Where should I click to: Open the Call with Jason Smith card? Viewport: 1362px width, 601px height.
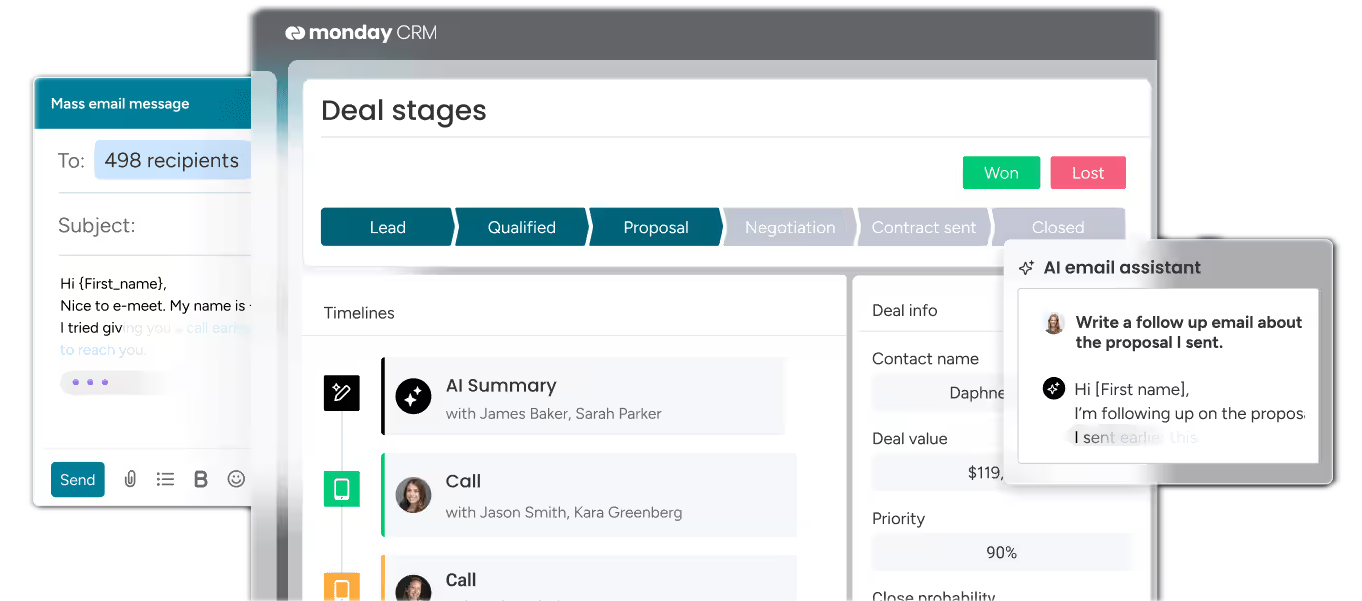589,495
